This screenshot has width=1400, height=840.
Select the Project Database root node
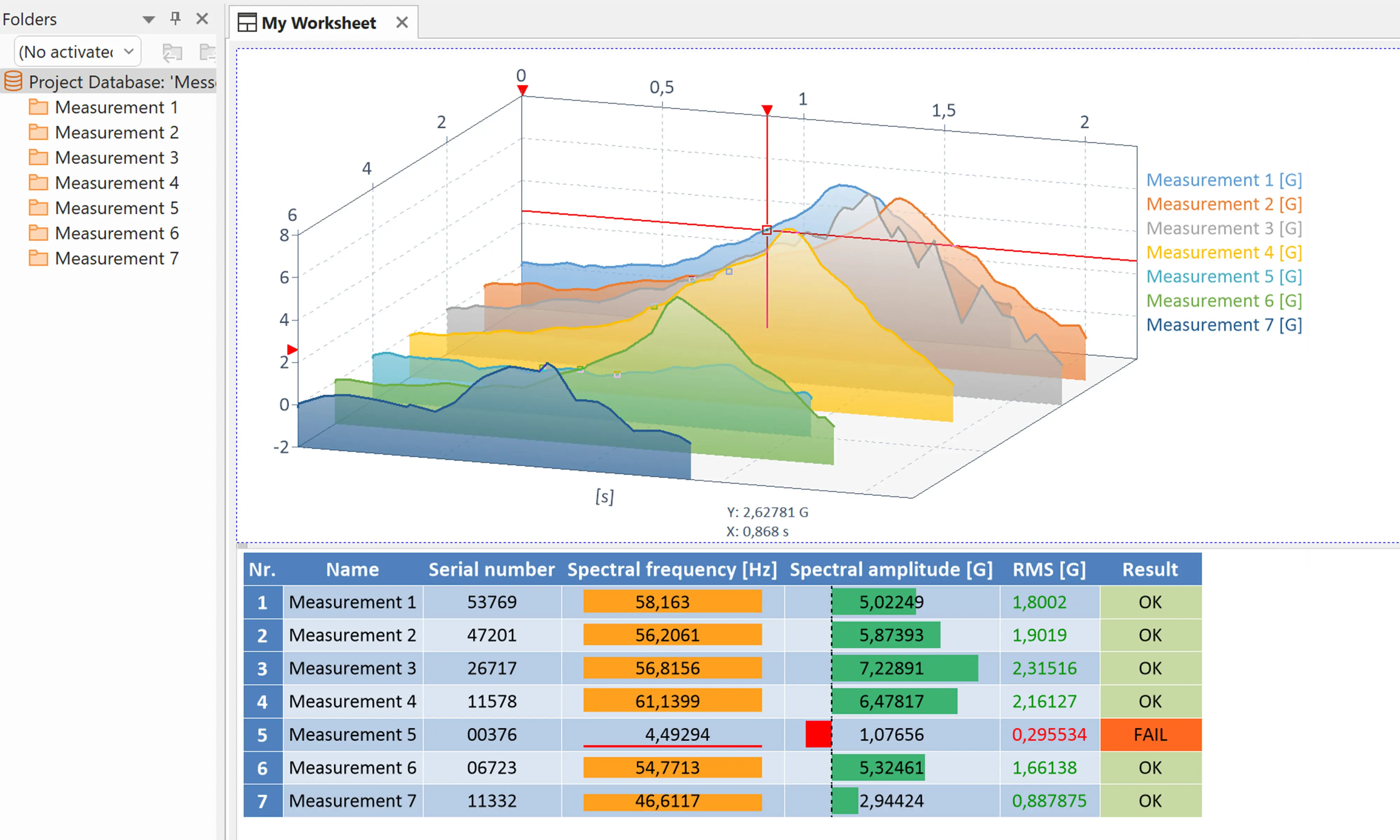121,82
